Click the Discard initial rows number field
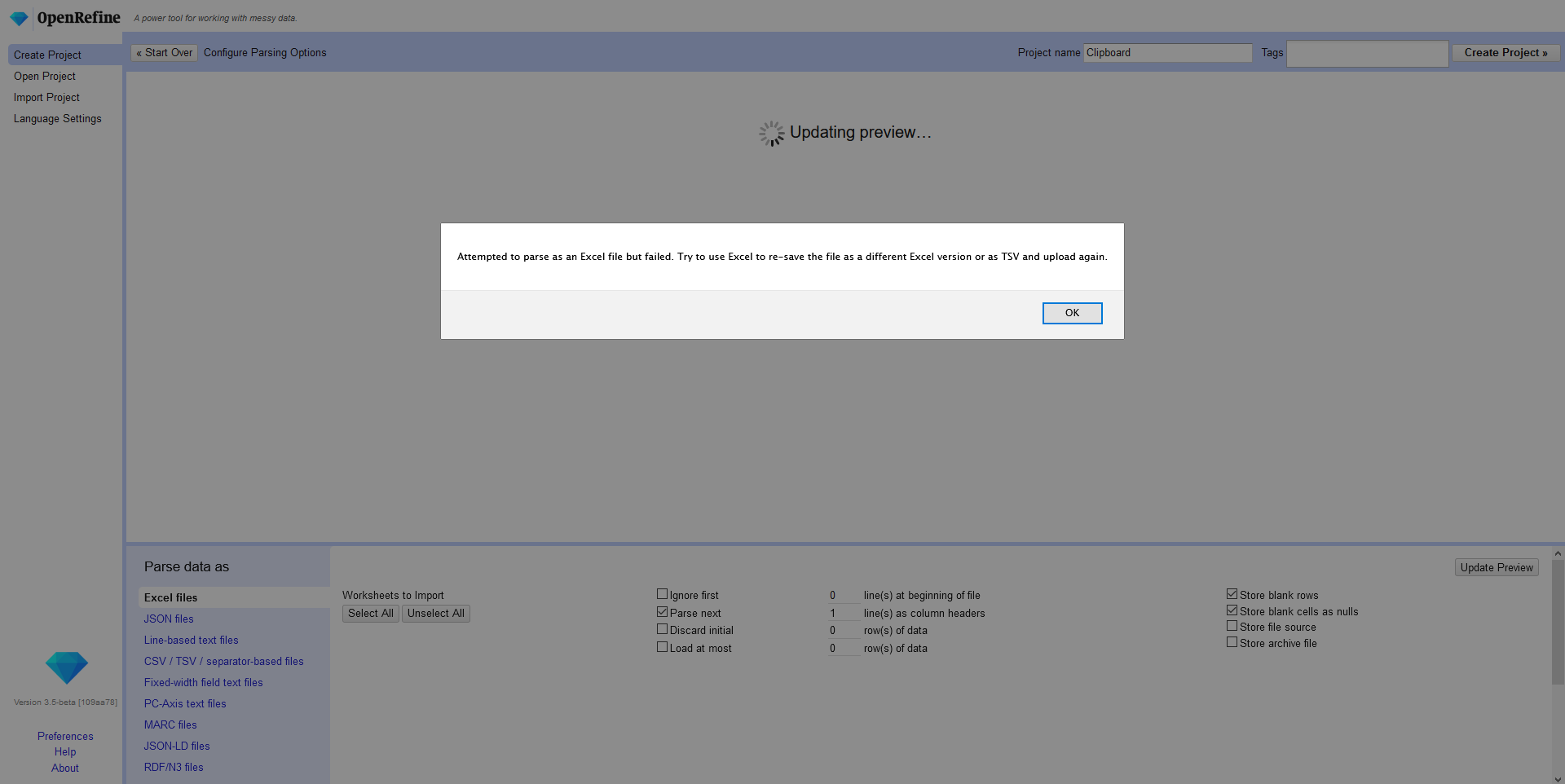Viewport: 1565px width, 784px height. 843,631
